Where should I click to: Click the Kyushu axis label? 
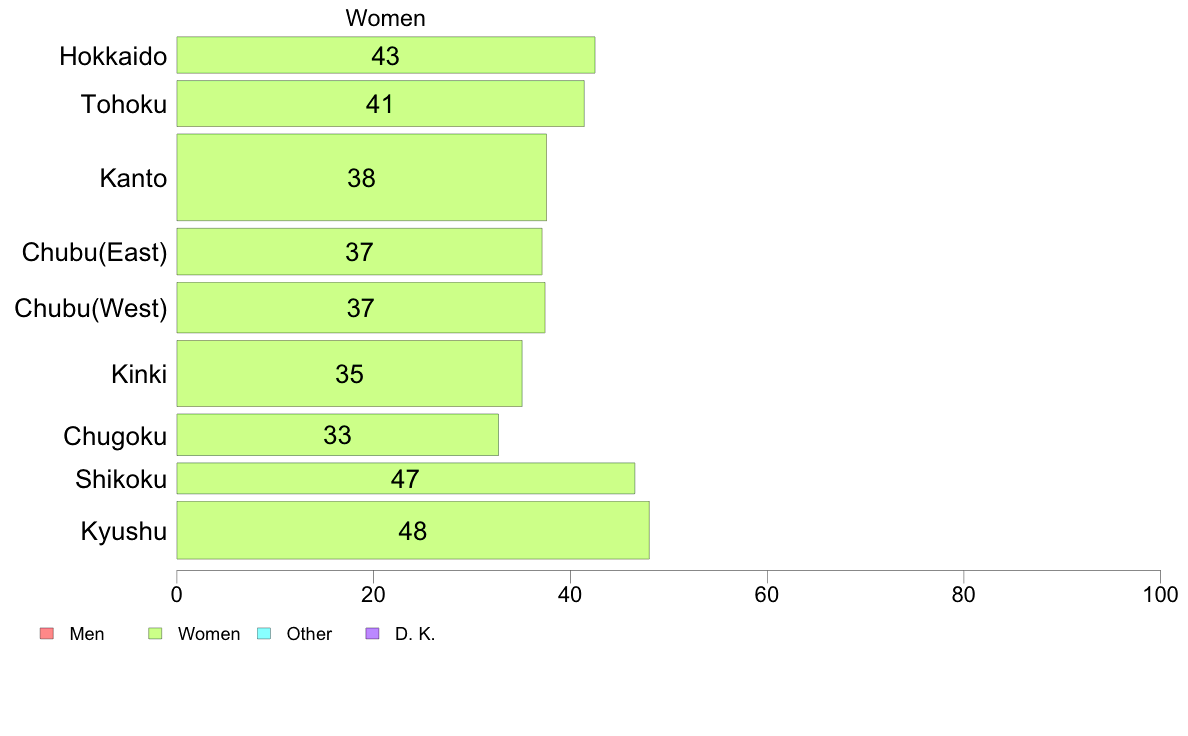tap(123, 531)
